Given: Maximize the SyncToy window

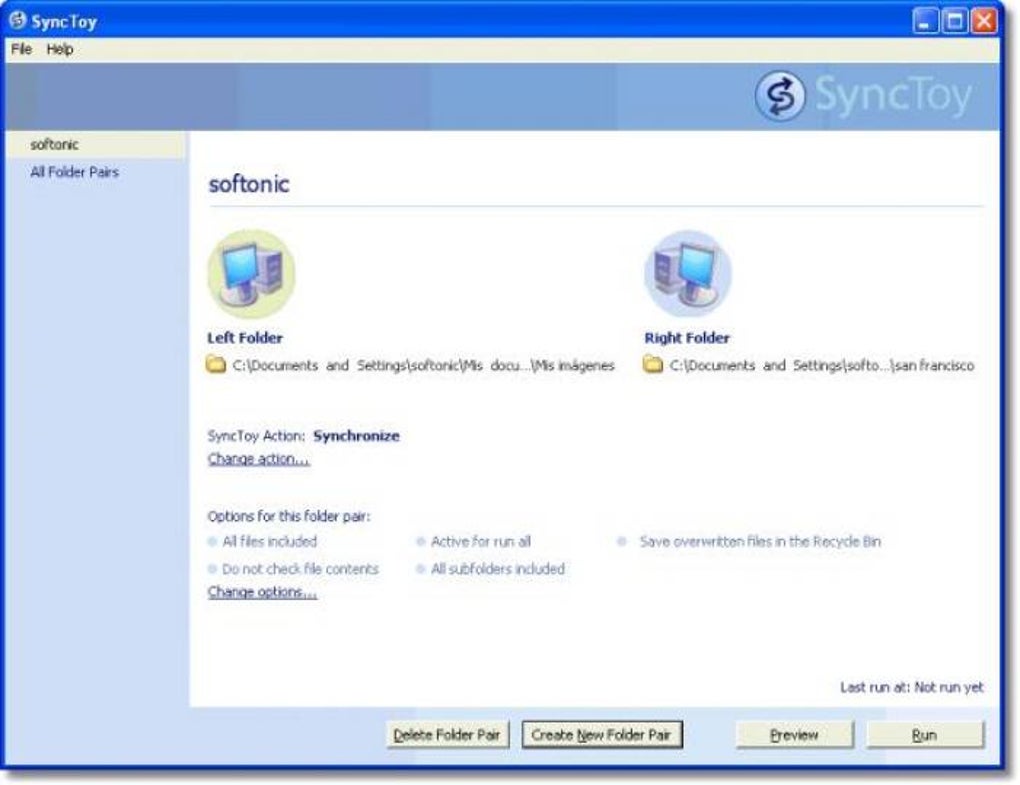Looking at the screenshot, I should tap(955, 21).
